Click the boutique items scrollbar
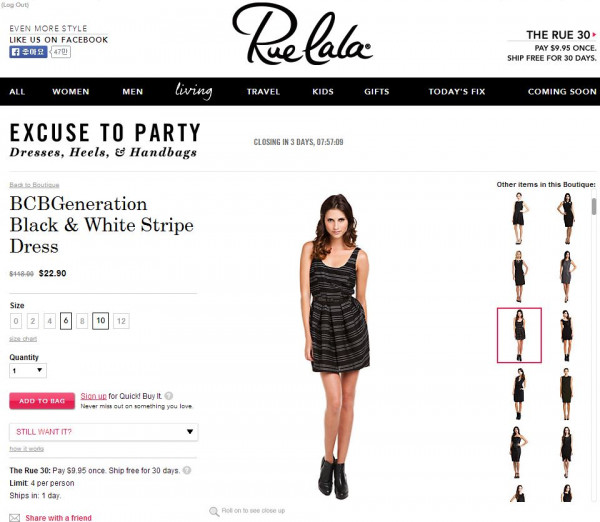The width and height of the screenshot is (600, 522). point(593,207)
